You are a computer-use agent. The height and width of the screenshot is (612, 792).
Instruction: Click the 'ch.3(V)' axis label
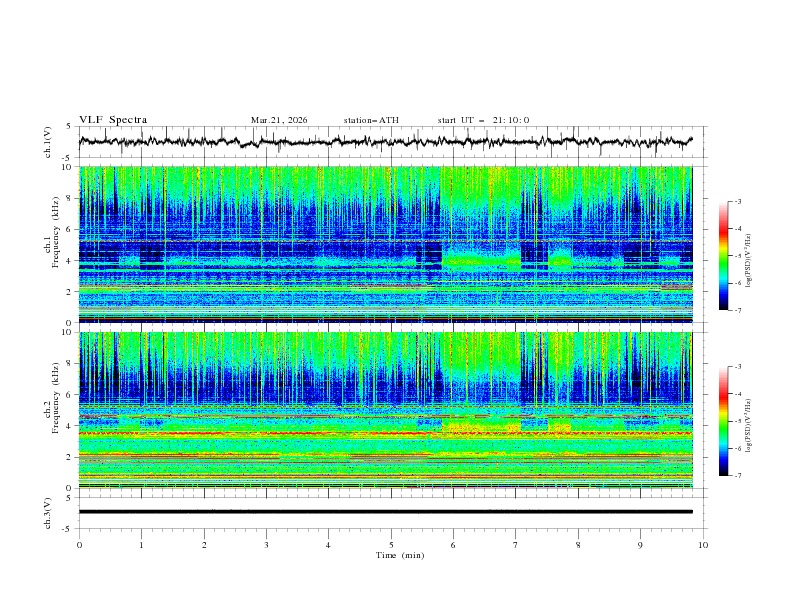pyautogui.click(x=48, y=513)
